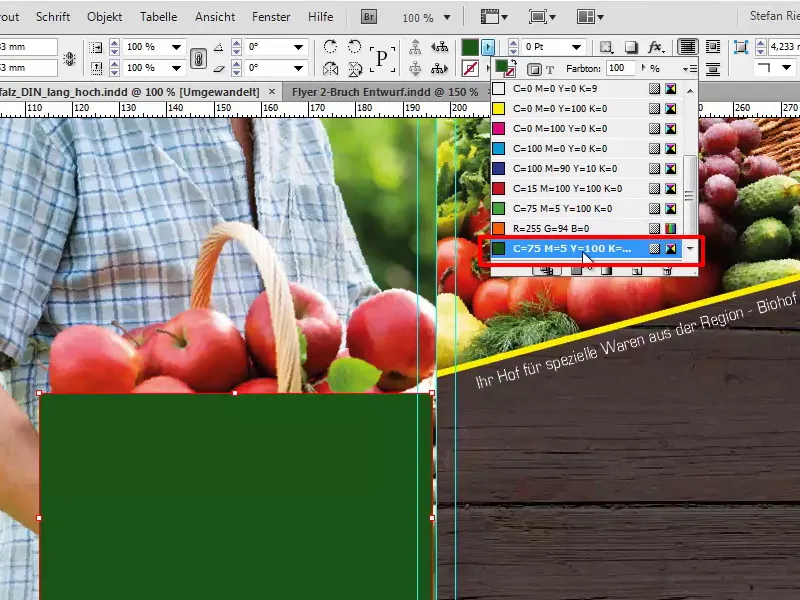
Task: Swap fill and stroke in swatches panel
Action: [x=515, y=62]
